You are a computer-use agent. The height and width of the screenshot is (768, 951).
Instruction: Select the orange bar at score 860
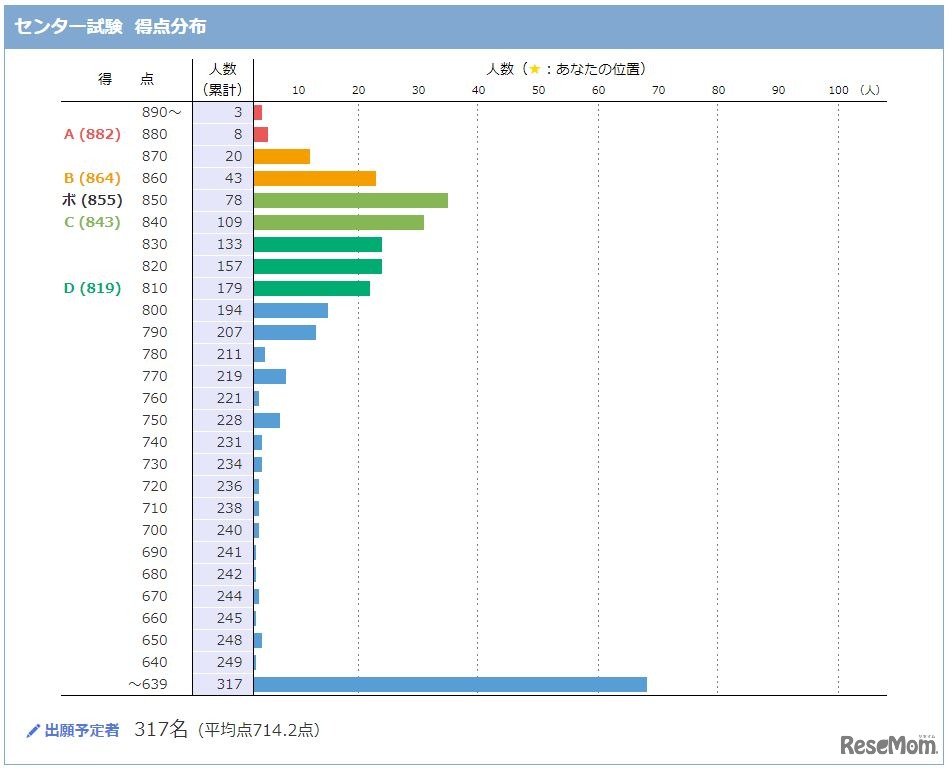click(x=315, y=178)
